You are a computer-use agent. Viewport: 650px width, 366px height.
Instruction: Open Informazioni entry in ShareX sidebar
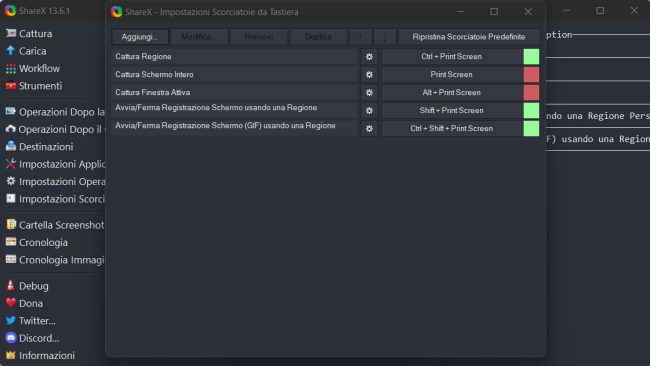click(47, 356)
